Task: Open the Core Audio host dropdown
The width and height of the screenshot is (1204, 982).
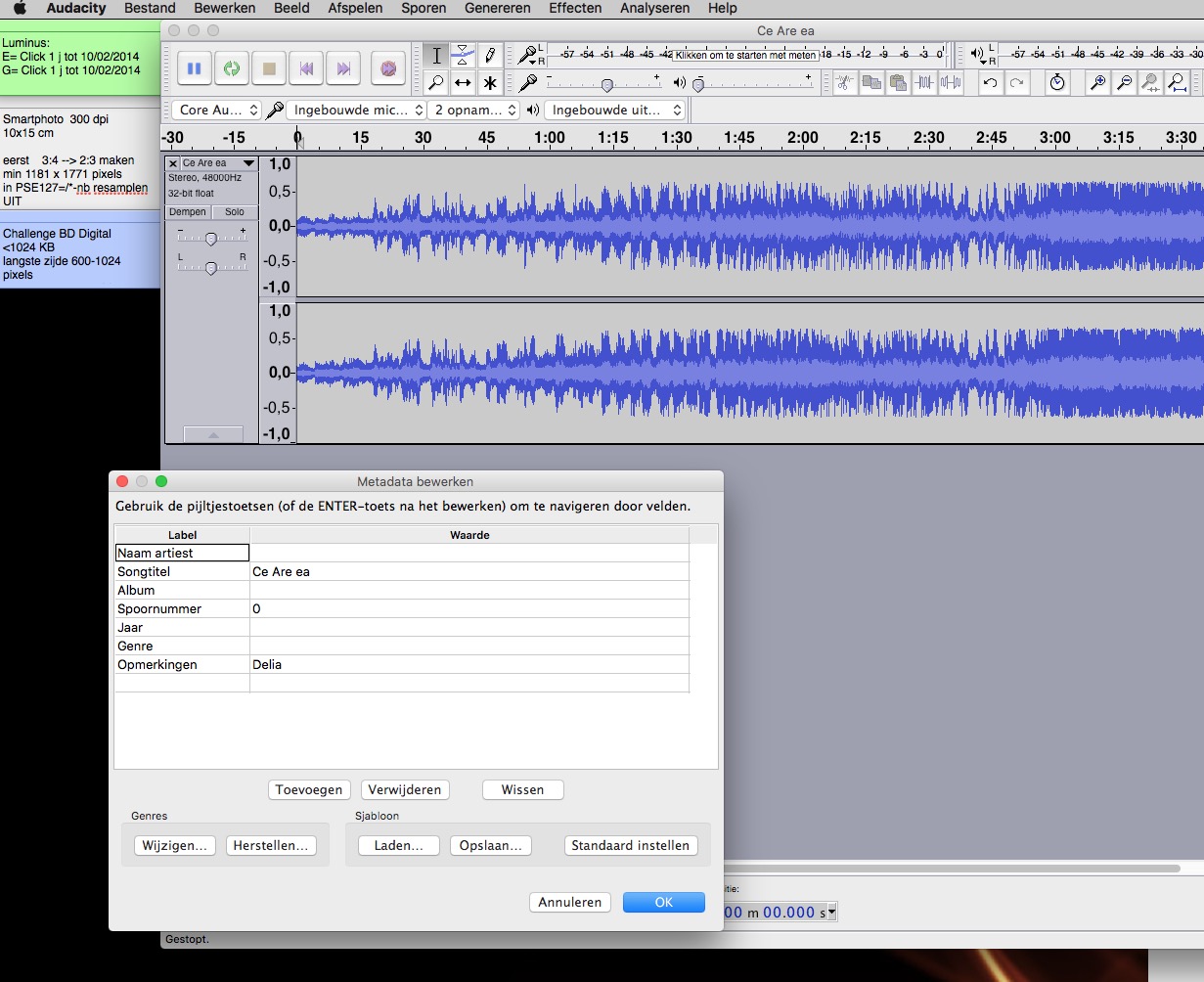Action: tap(217, 110)
